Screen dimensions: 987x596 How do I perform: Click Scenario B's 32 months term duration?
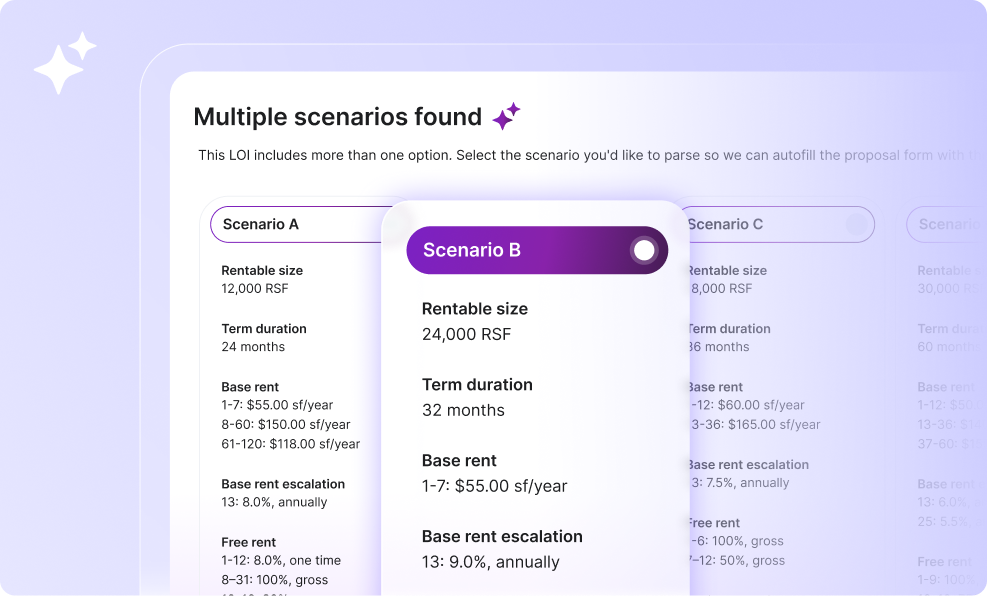(x=463, y=410)
